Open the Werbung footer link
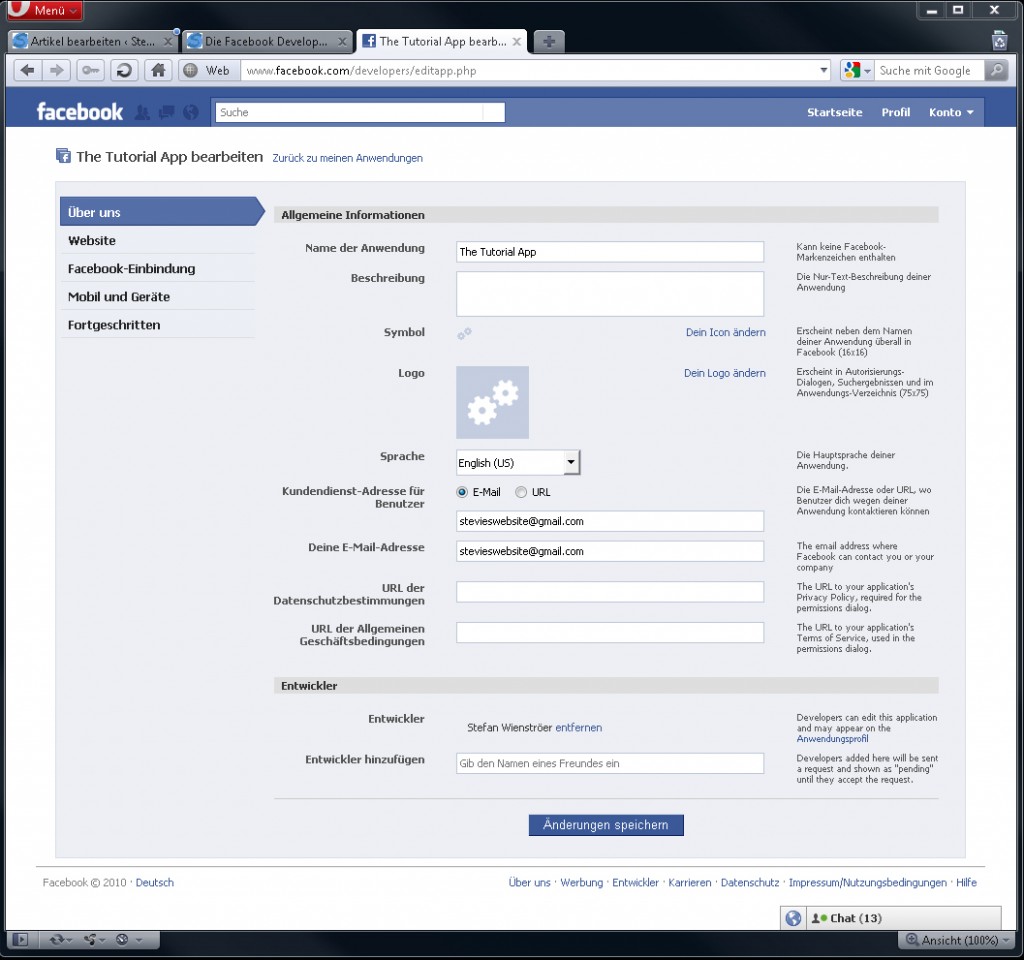The height and width of the screenshot is (960, 1024). click(x=581, y=882)
